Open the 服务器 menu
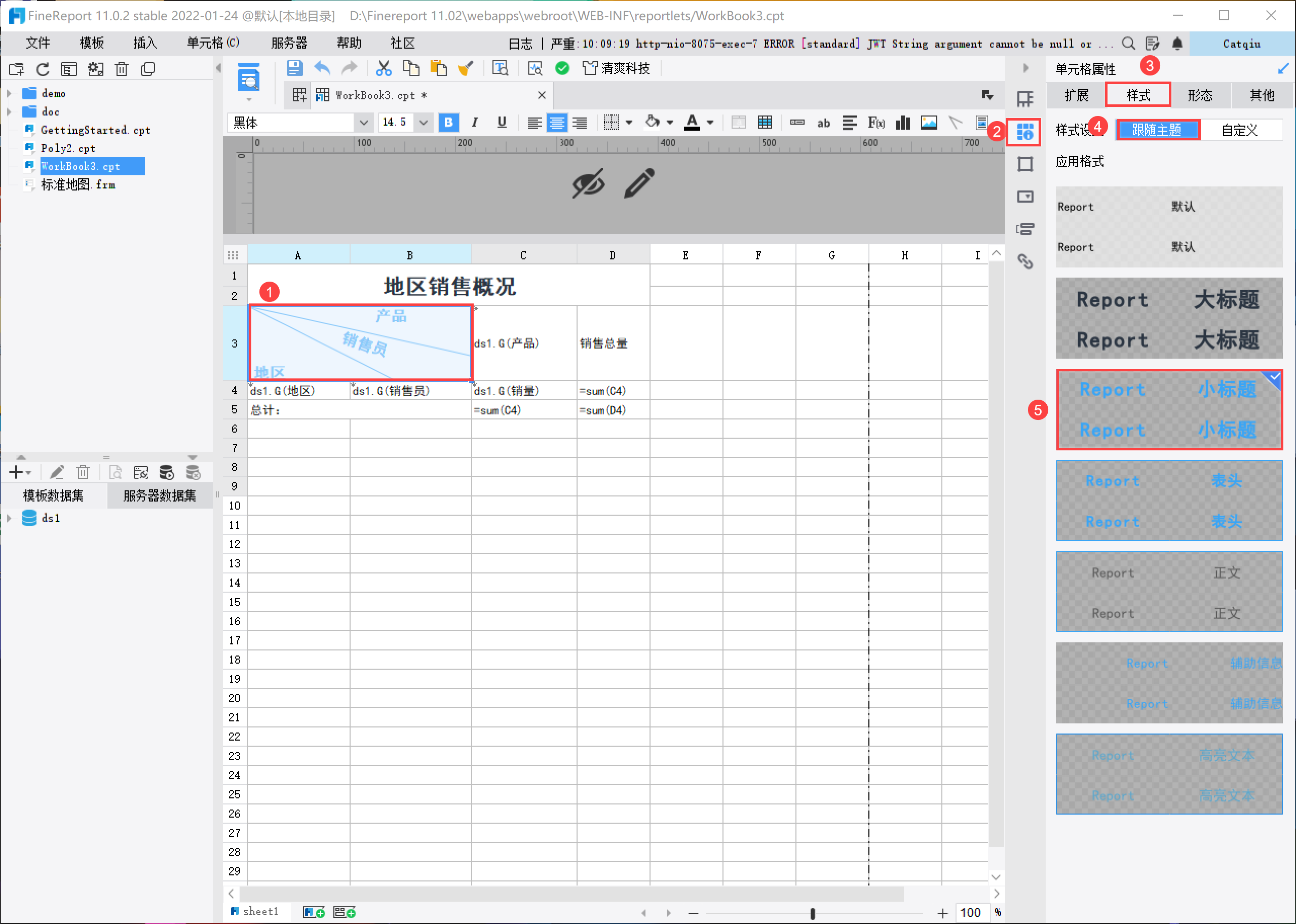The width and height of the screenshot is (1296, 924). pos(289,43)
